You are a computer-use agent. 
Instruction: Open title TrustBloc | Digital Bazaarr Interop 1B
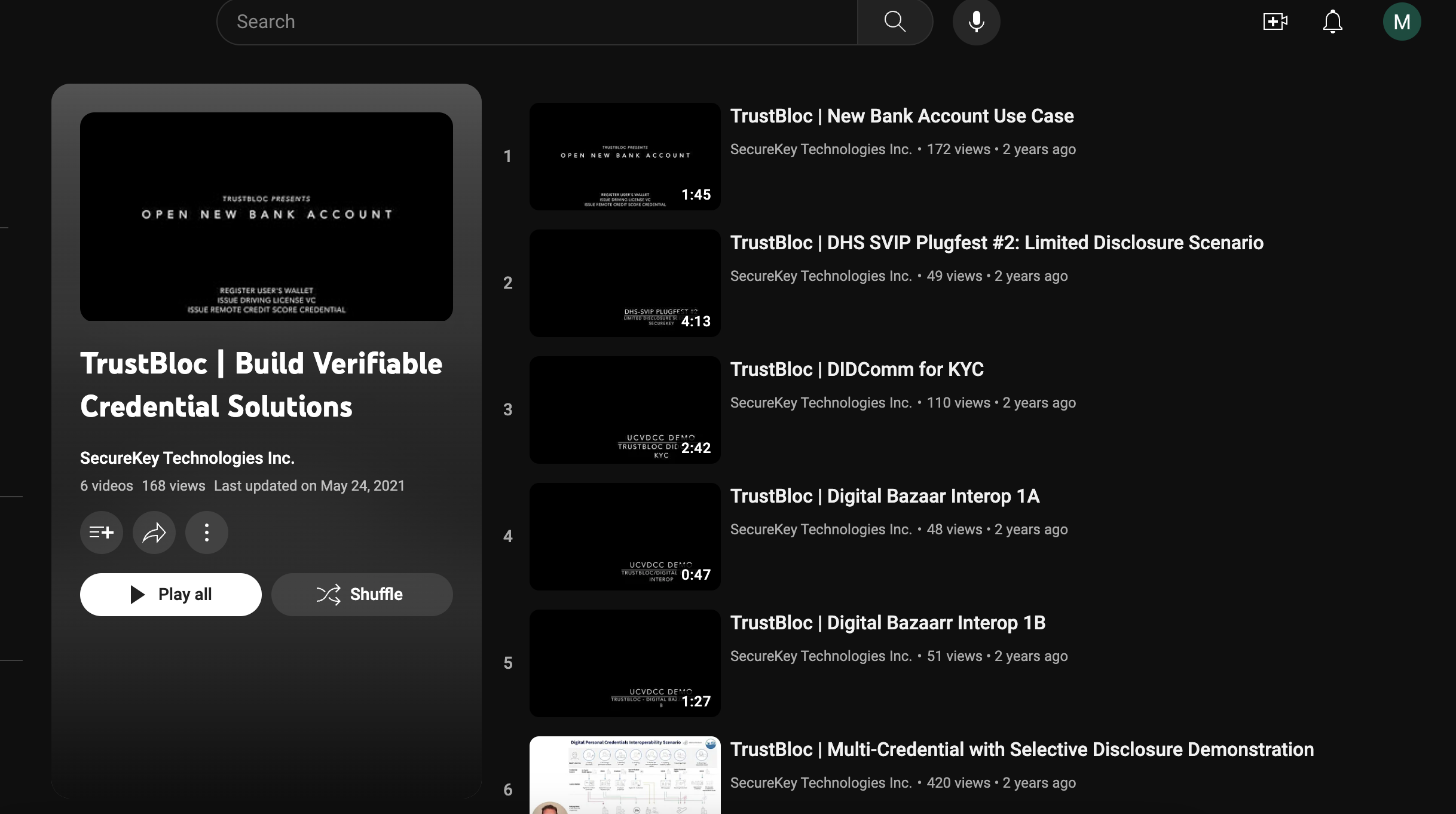click(888, 623)
